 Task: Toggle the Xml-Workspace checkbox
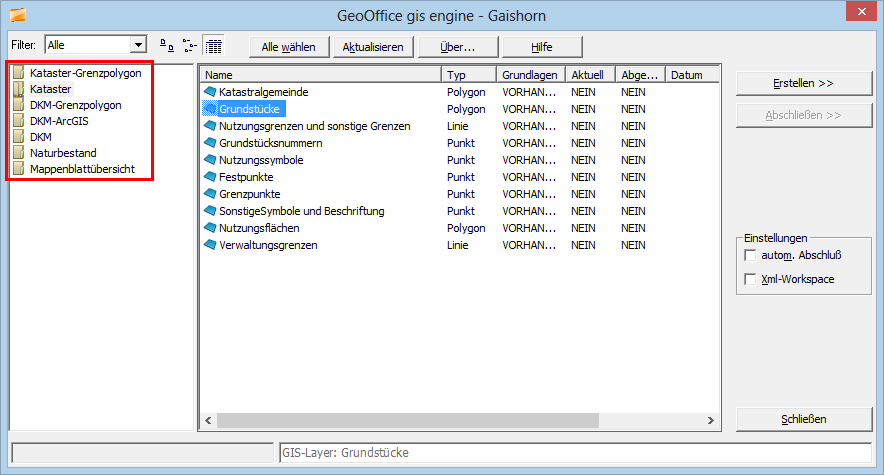[750, 279]
